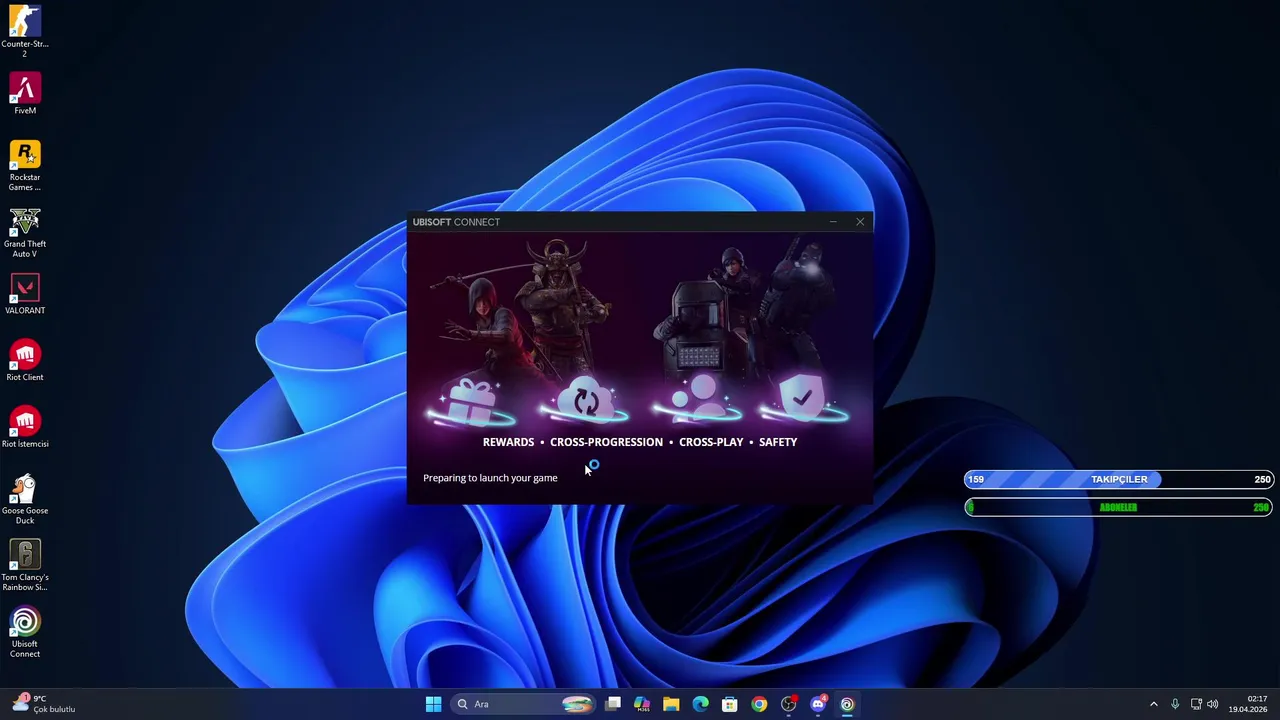
Task: Open the Windows Start menu
Action: tap(433, 704)
